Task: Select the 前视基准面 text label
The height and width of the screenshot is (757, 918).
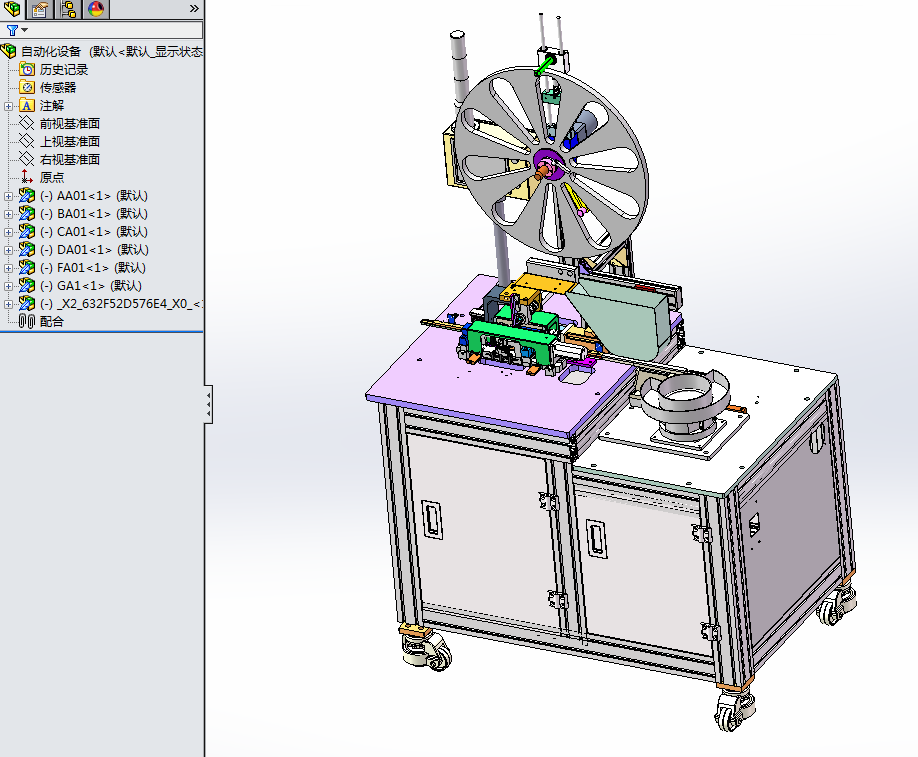Action: point(70,124)
